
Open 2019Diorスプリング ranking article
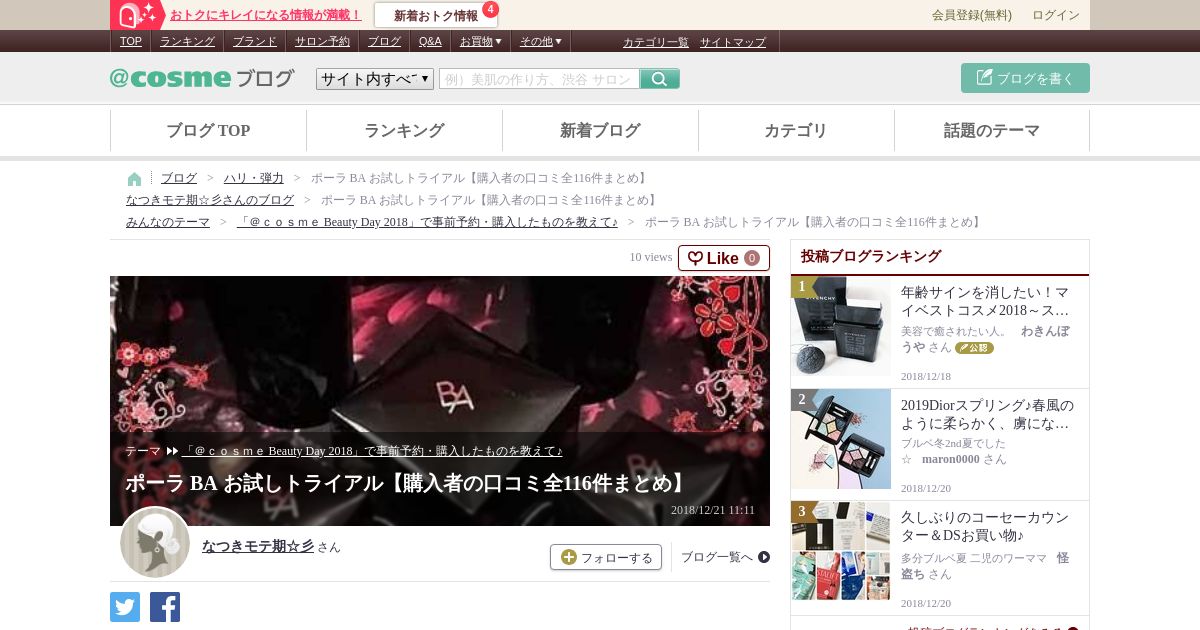(x=987, y=414)
